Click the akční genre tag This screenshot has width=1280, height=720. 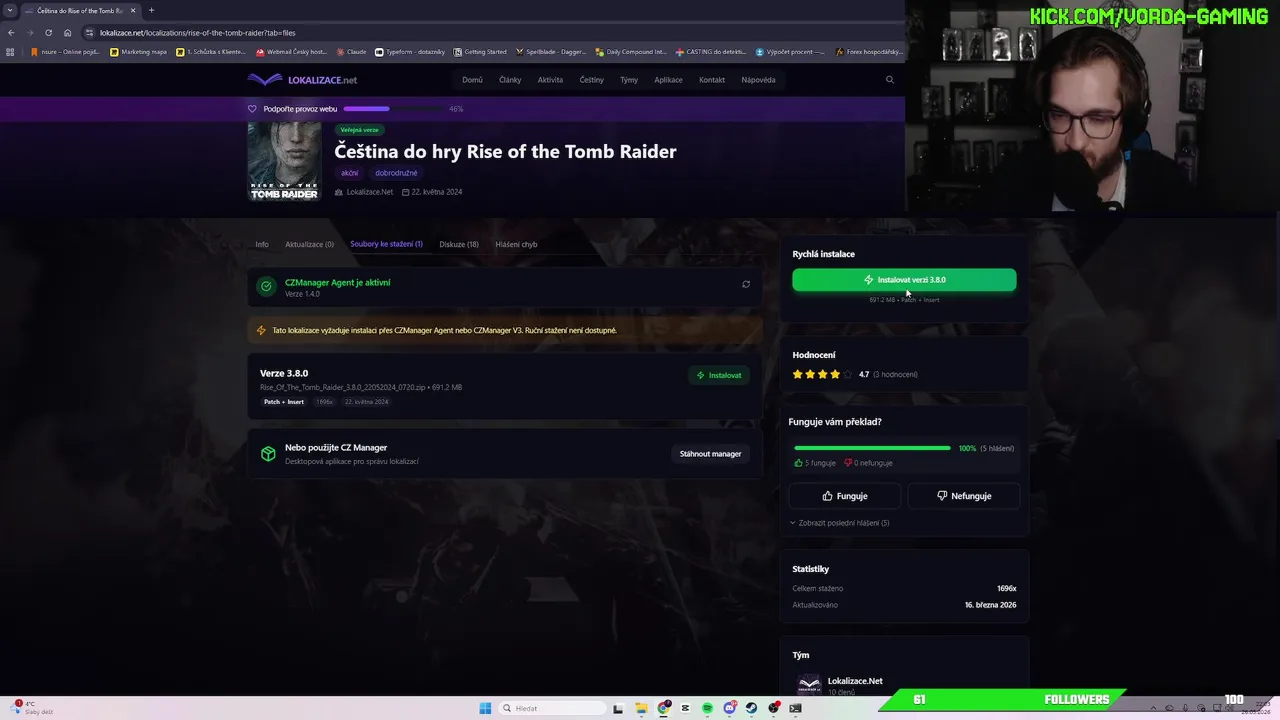[350, 173]
